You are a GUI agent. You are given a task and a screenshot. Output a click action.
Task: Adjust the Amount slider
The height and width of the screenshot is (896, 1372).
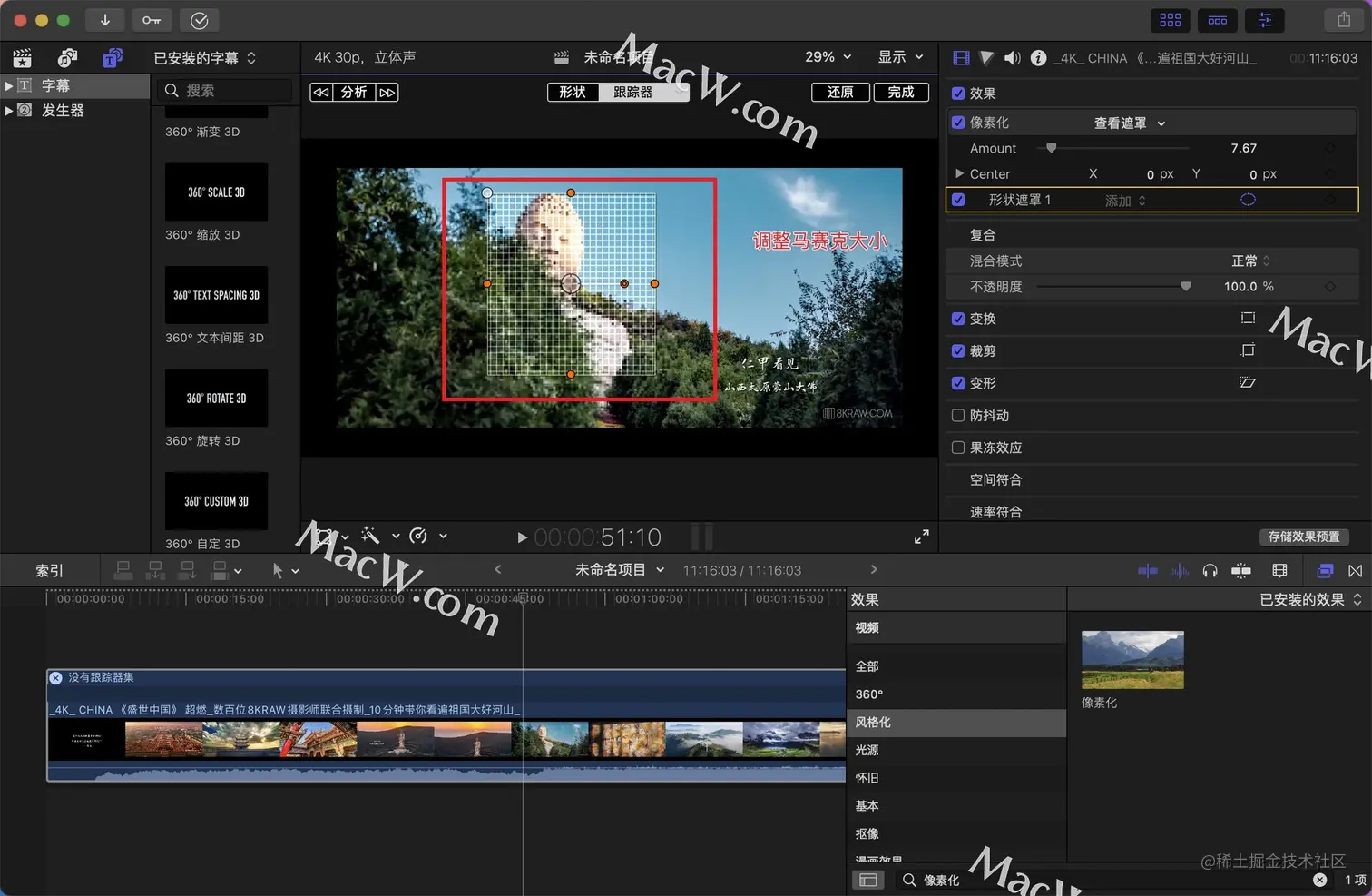pos(1052,148)
